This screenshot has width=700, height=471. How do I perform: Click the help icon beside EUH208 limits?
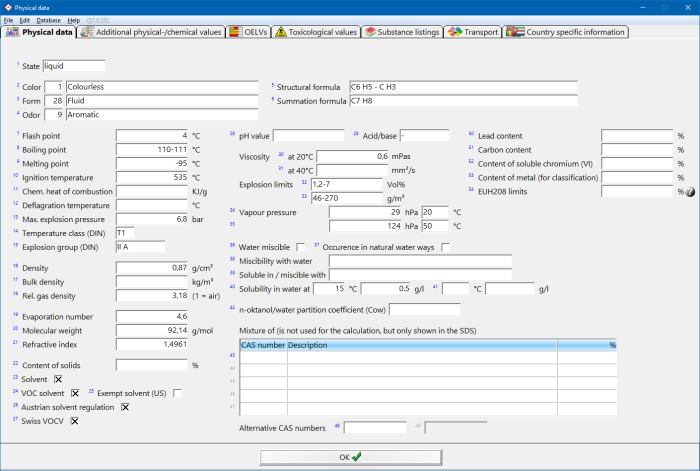[x=689, y=191]
